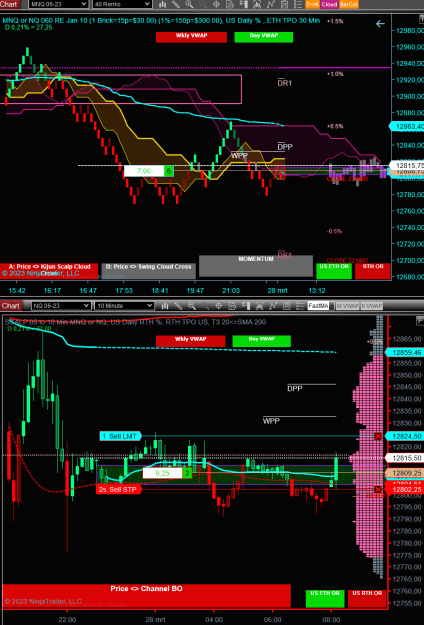The image size is (424, 625).
Task: Click the green Day VWAP button on top chart
Action: 264,37
